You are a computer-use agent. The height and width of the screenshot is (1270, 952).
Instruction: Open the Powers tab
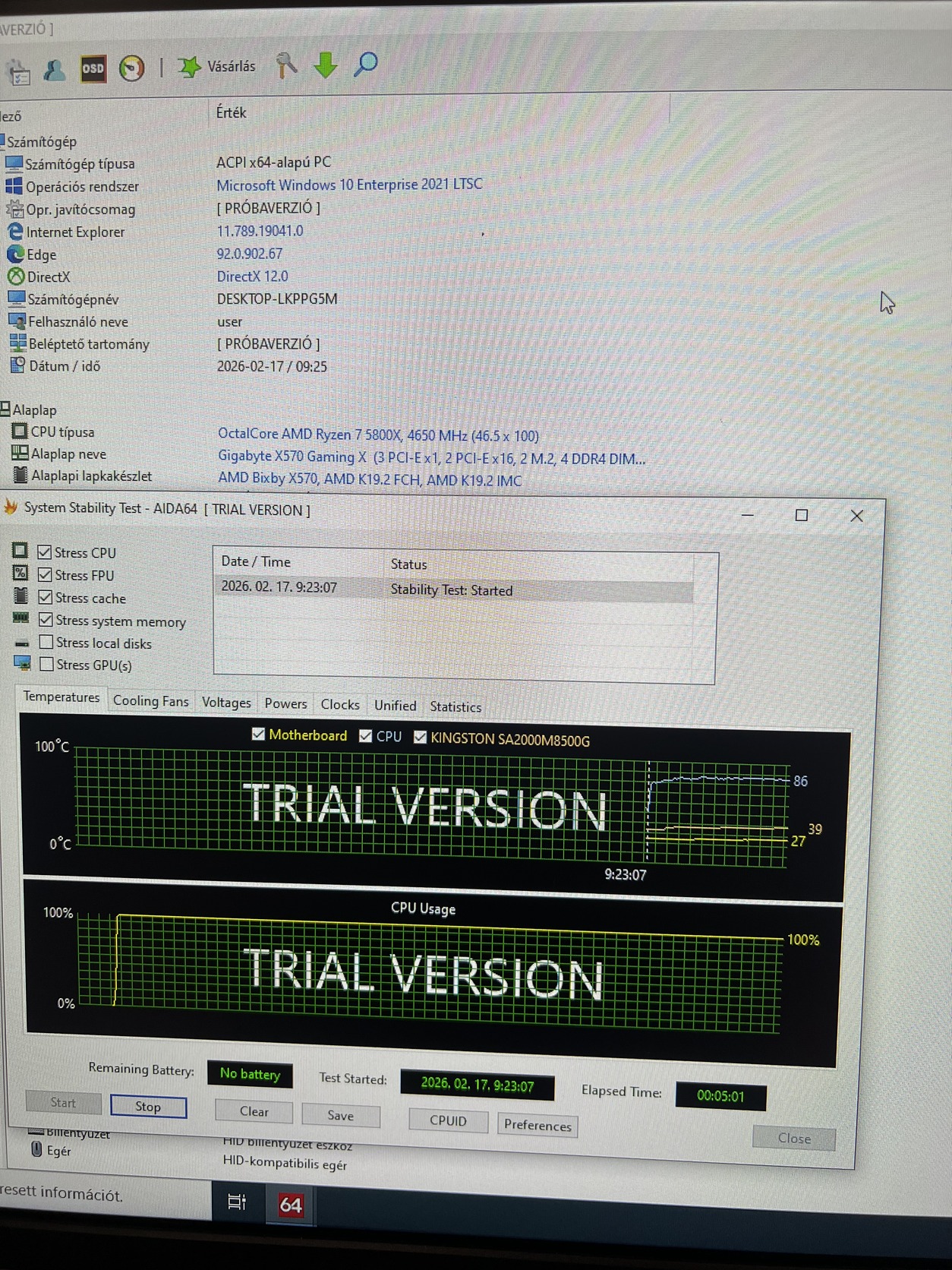tap(285, 704)
